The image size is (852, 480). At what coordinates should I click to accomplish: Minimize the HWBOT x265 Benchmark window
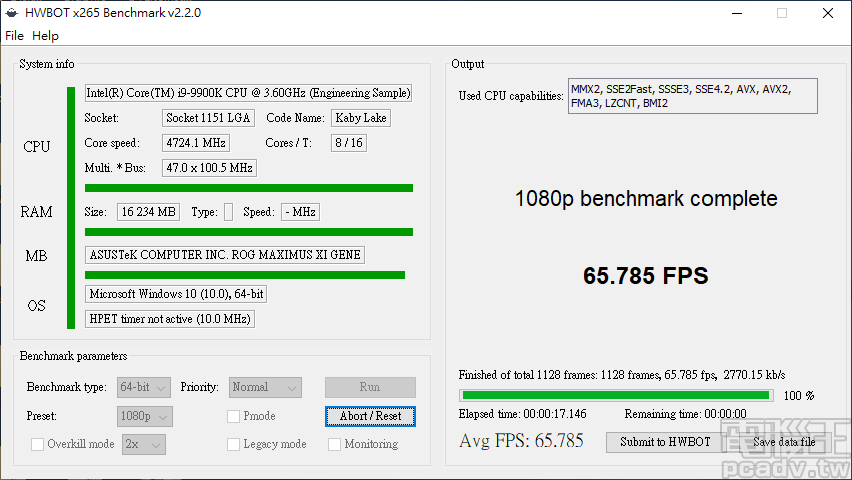[x=737, y=13]
